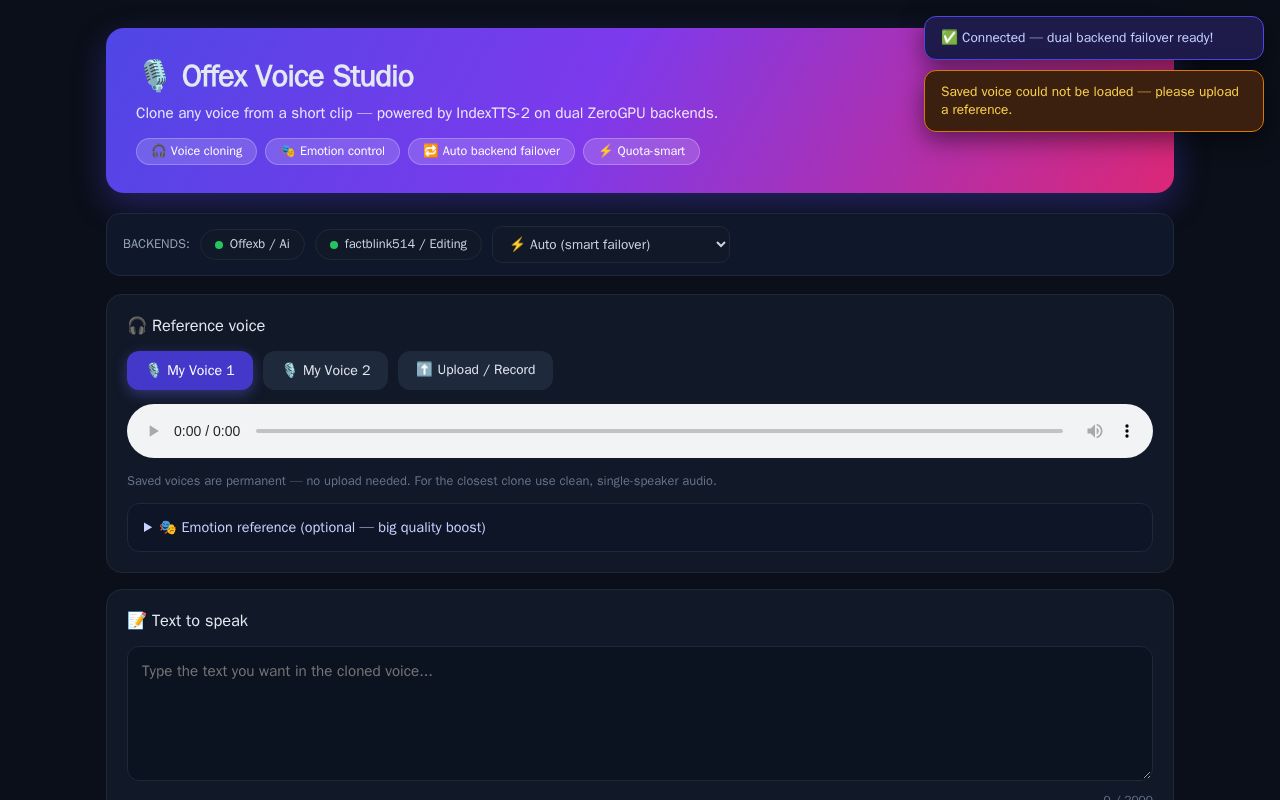The image size is (1280, 800).
Task: Open the Auto (smart failover) backend dropdown
Action: [611, 244]
